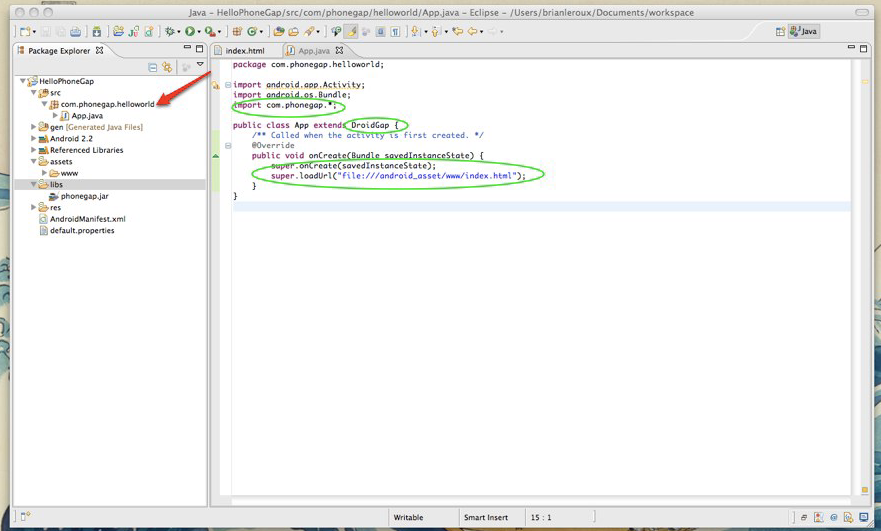This screenshot has height=531, width=881.
Task: Toggle Show Whitespace Characters pilcrow button
Action: (395, 32)
